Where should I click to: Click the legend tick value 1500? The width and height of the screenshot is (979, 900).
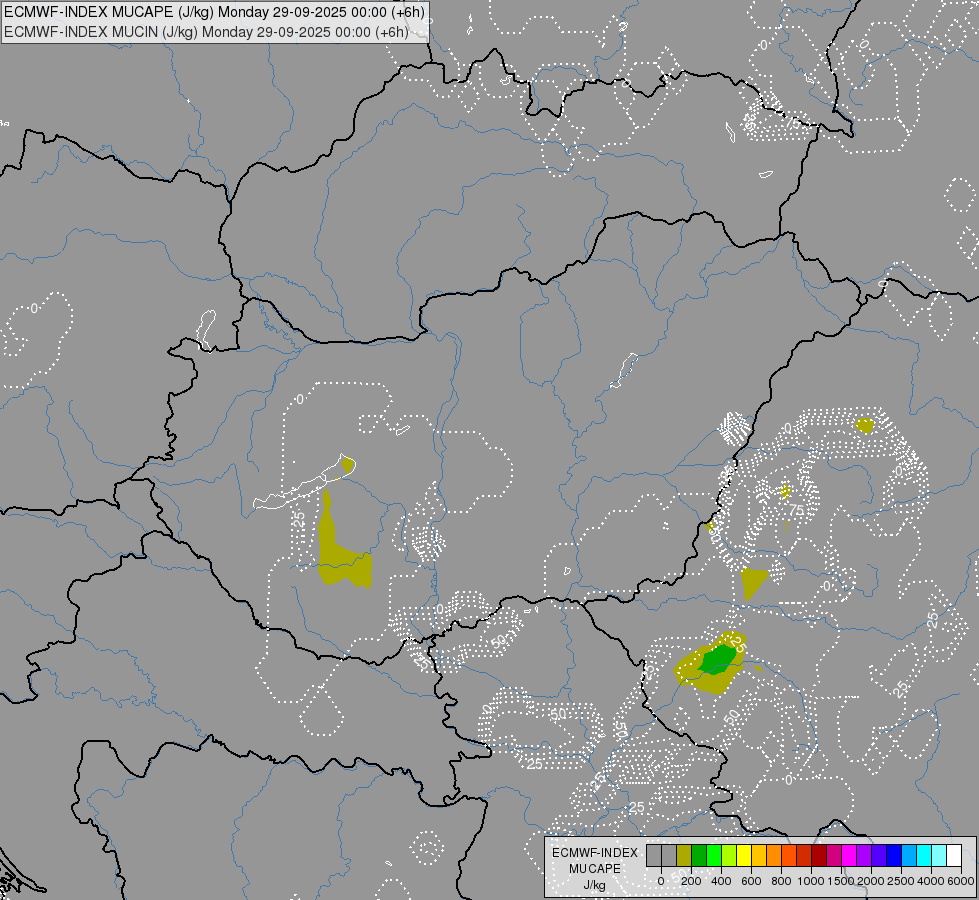coord(841,881)
